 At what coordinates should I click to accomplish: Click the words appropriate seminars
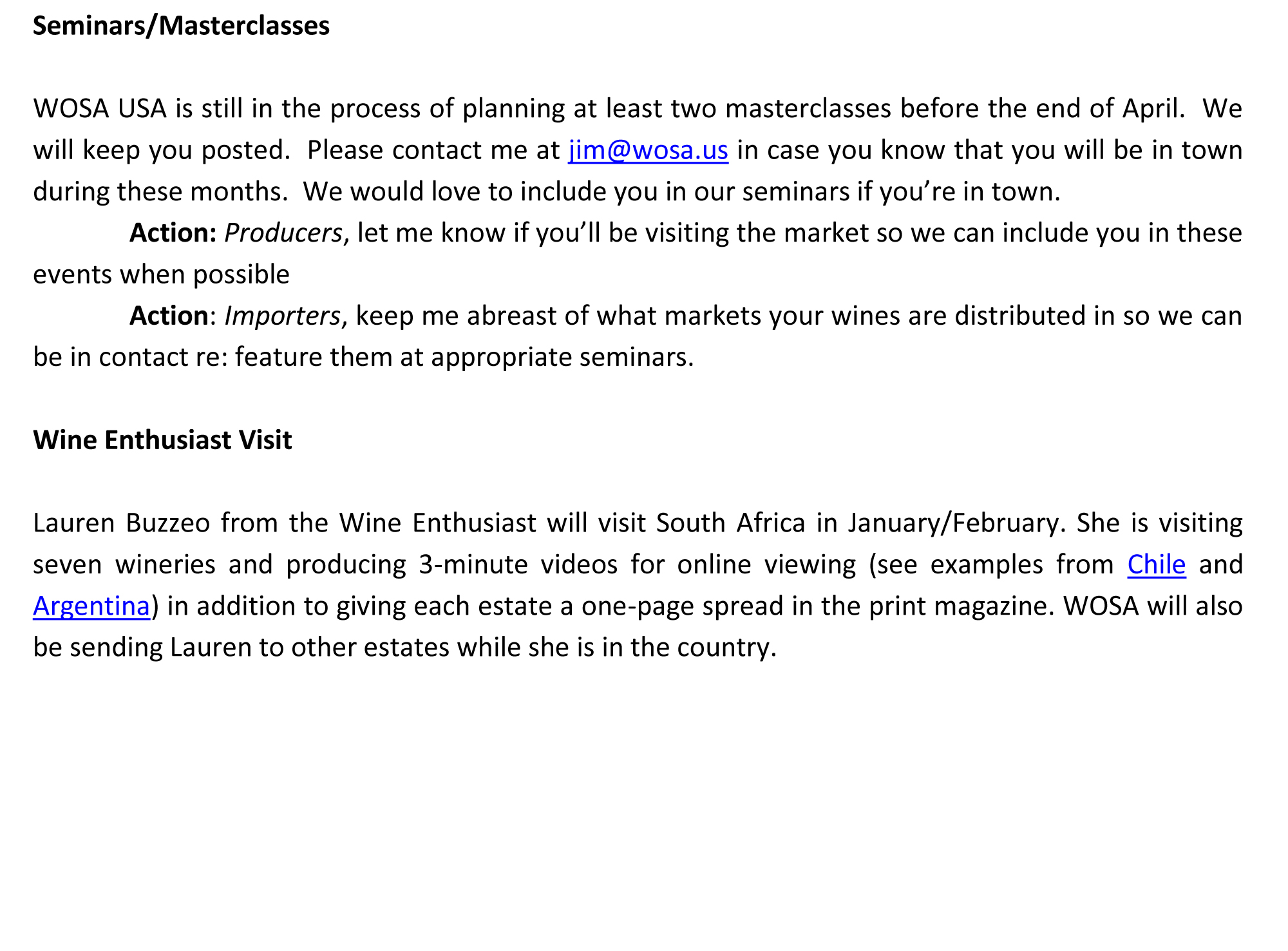562,358
